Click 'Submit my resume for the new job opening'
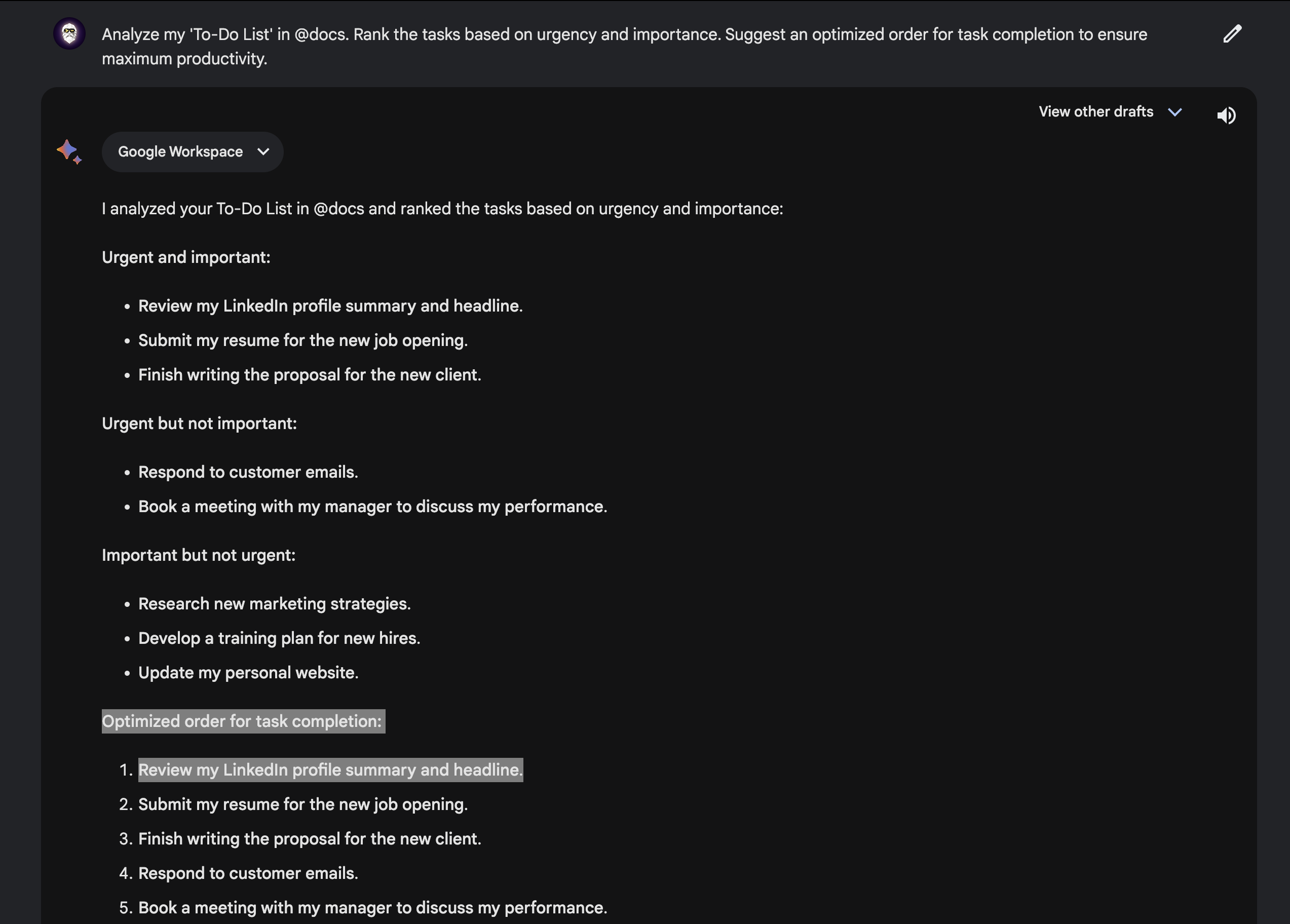1290x924 pixels. (303, 340)
